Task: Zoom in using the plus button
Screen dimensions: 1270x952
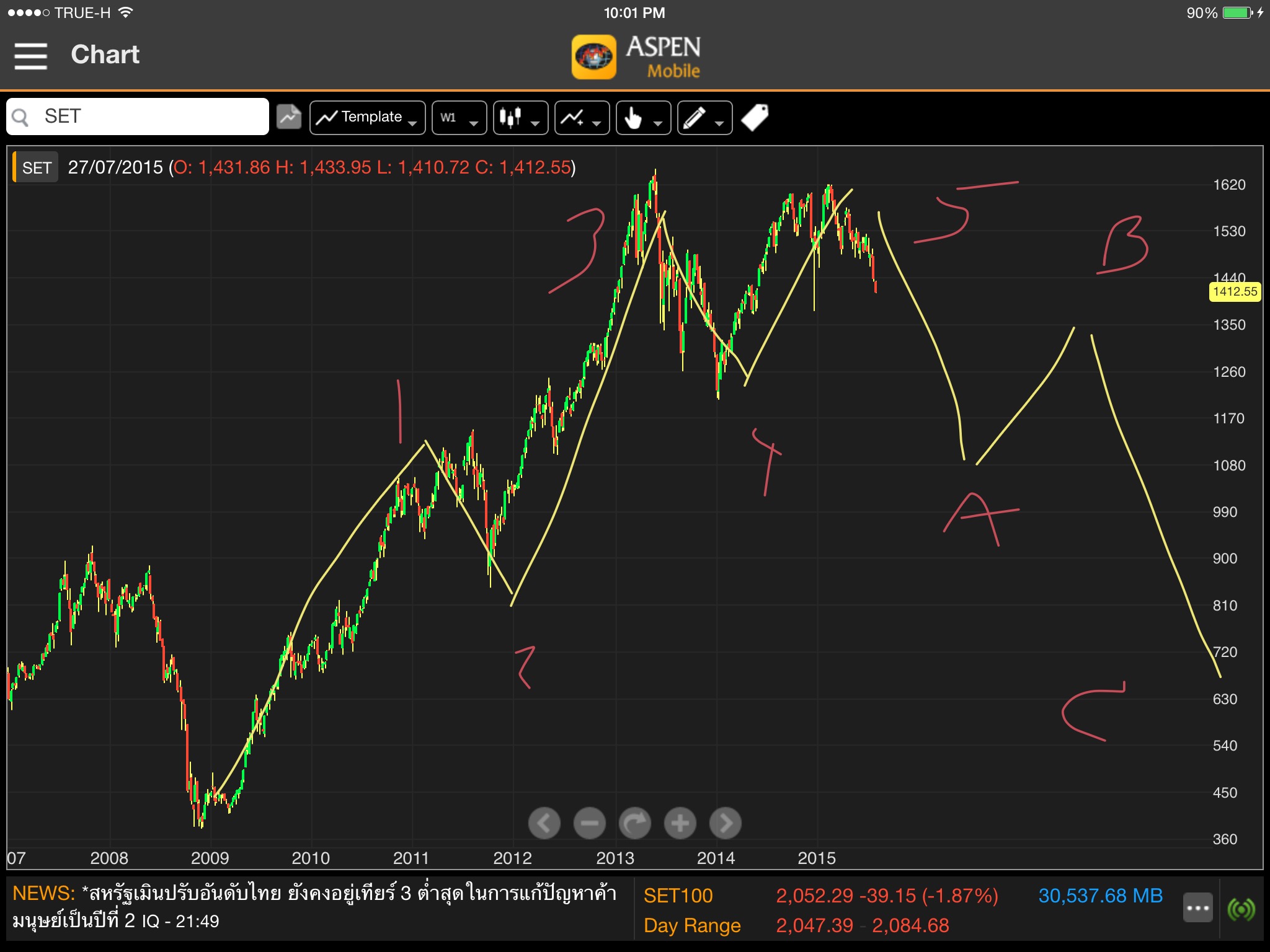Action: coord(680,823)
